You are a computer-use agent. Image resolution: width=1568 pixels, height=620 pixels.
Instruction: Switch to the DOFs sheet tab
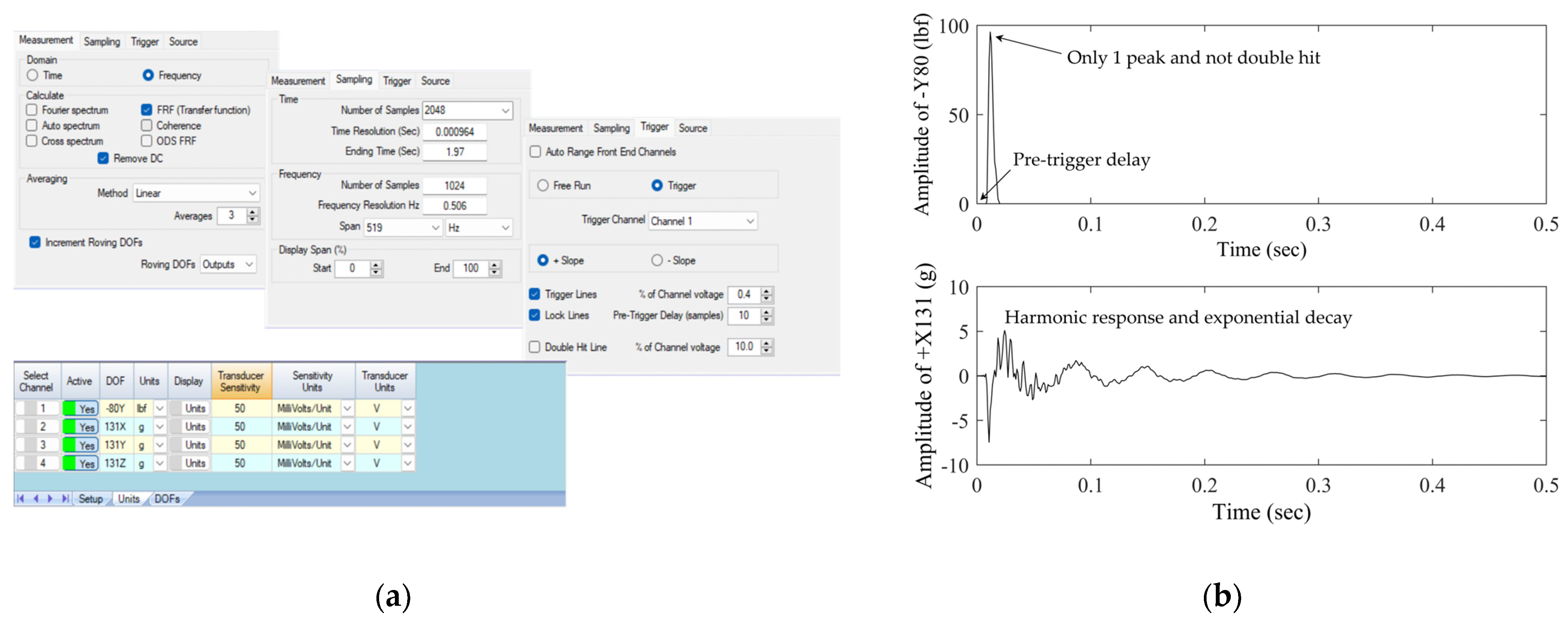point(167,499)
